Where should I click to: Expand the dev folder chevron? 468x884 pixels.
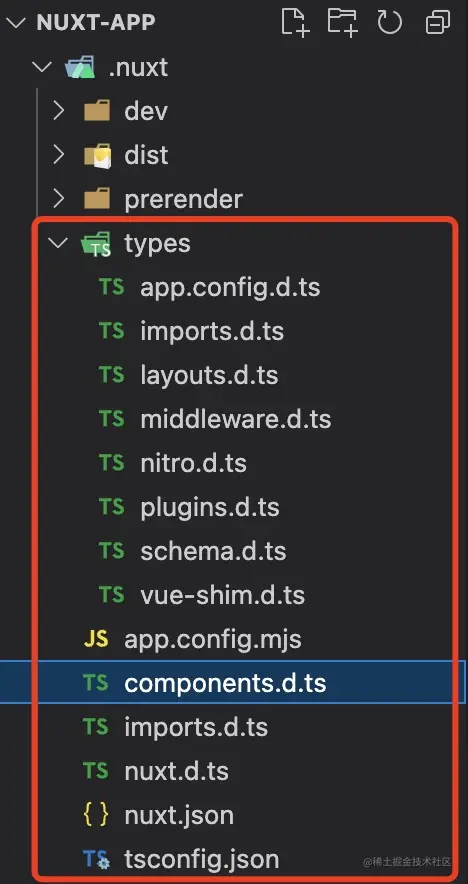click(x=58, y=111)
